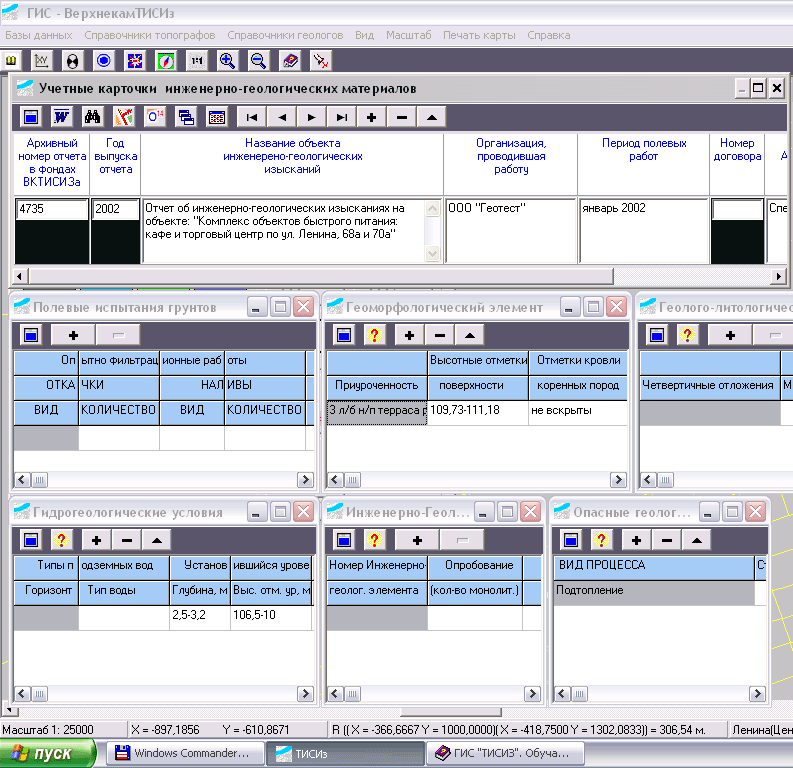Viewport: 793px width, 768px height.
Task: Open Вид menu
Action: [x=364, y=35]
